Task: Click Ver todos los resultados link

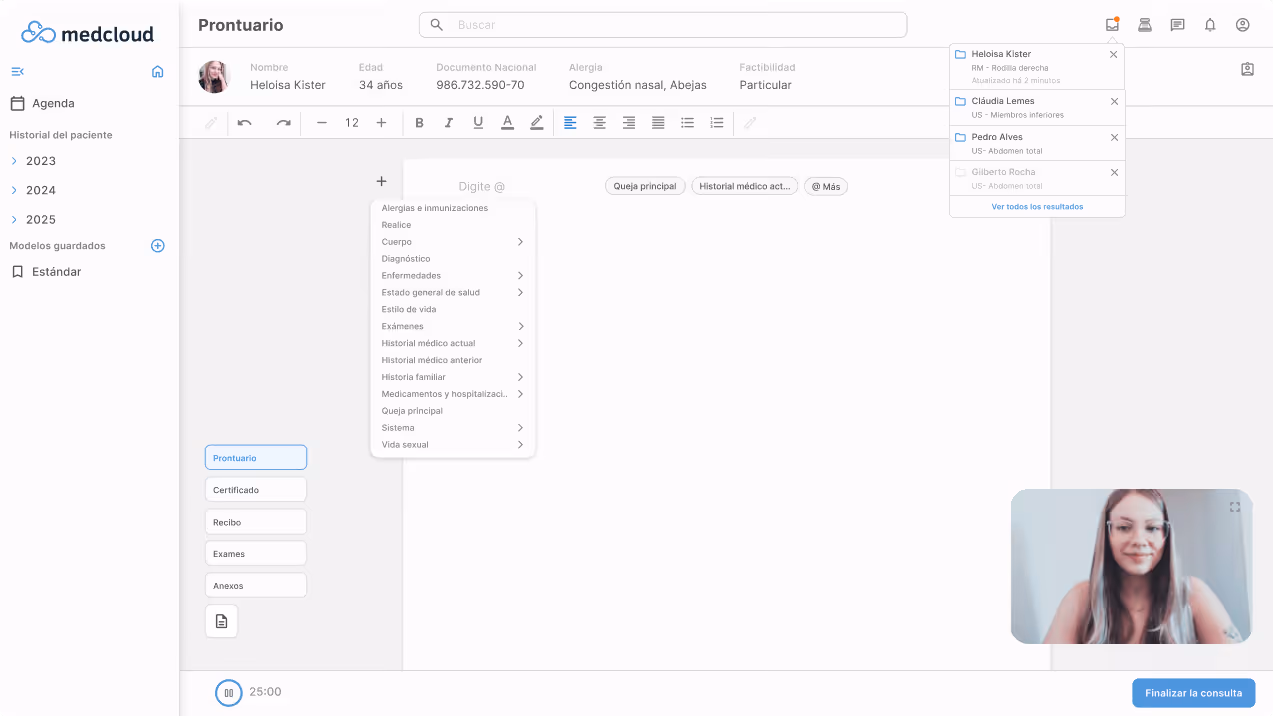Action: (x=1037, y=207)
